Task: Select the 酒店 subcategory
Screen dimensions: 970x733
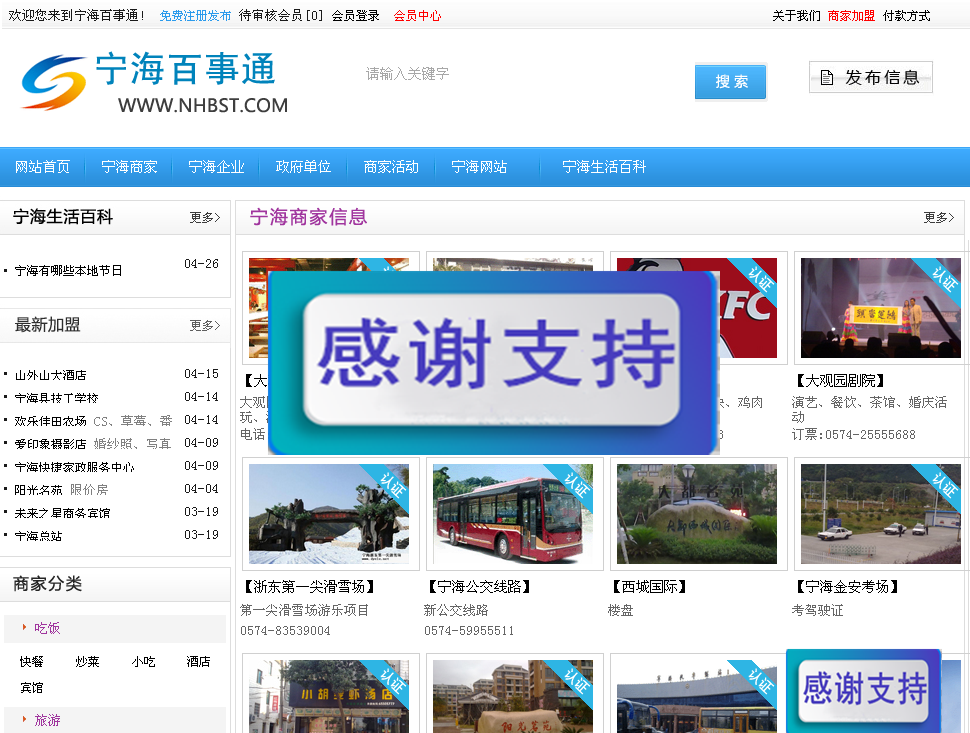Action: [x=199, y=662]
